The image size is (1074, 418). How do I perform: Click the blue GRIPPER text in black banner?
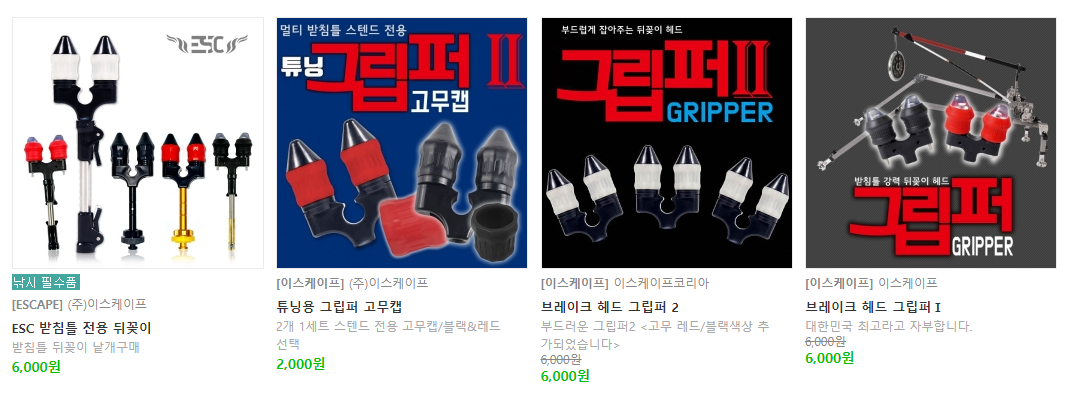719,112
